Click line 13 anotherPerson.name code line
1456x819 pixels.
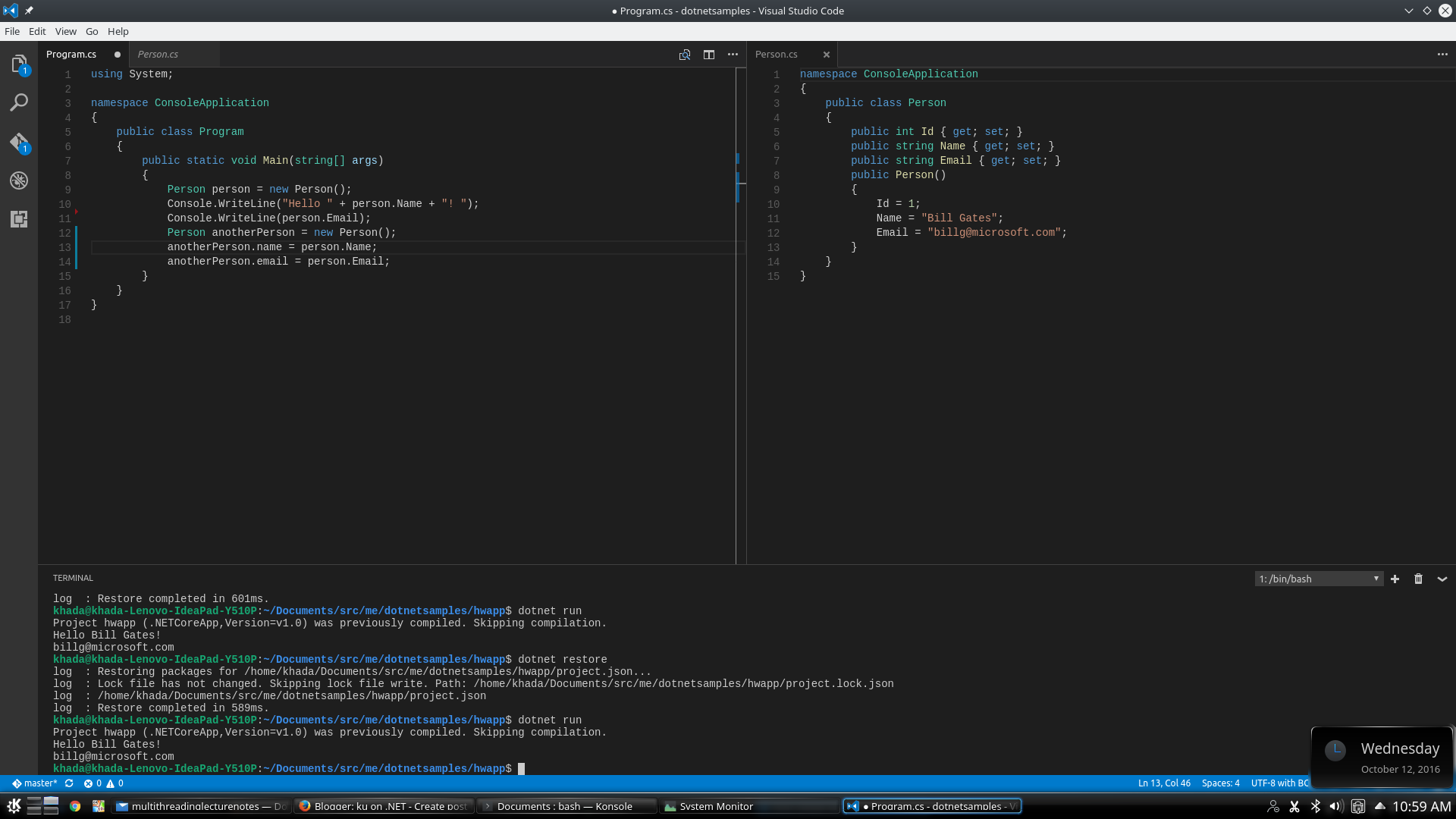(272, 247)
